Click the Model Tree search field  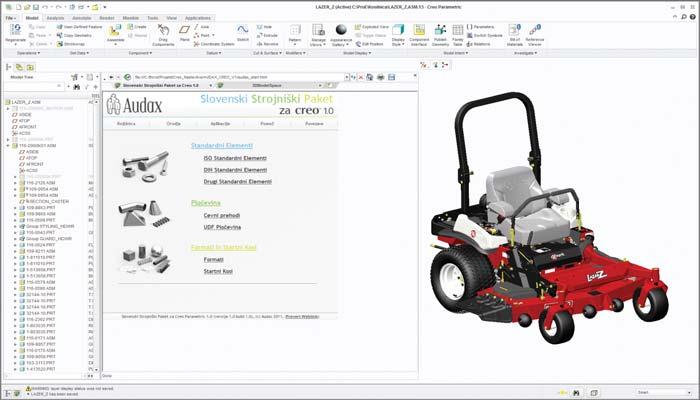pyautogui.click(x=32, y=87)
